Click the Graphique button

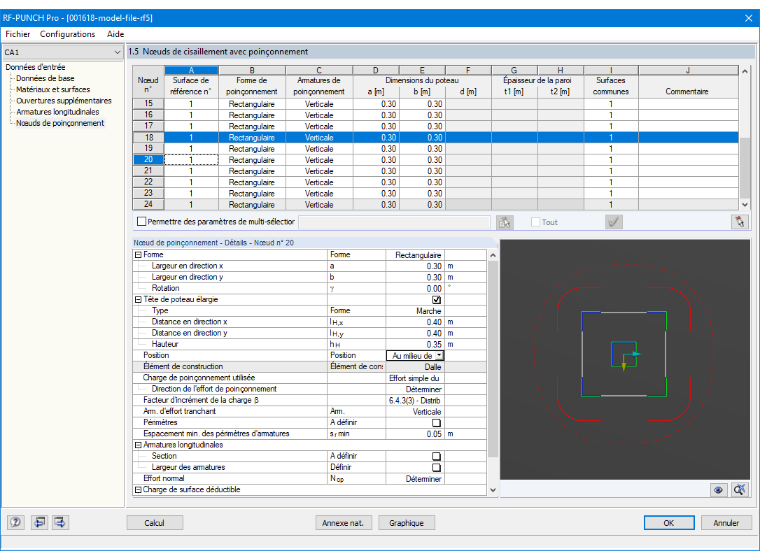point(406,523)
